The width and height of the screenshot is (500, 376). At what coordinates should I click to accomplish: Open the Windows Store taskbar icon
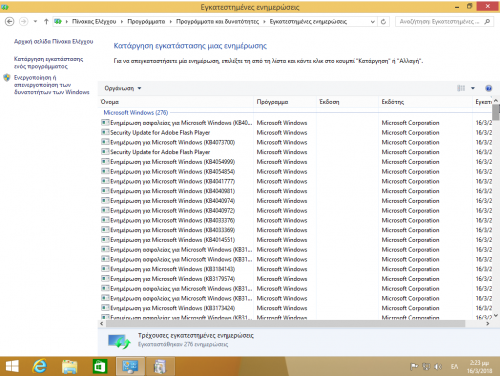(100, 366)
